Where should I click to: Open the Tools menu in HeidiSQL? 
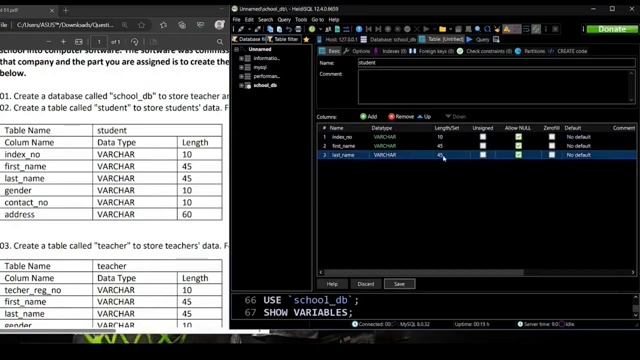pyautogui.click(x=301, y=20)
